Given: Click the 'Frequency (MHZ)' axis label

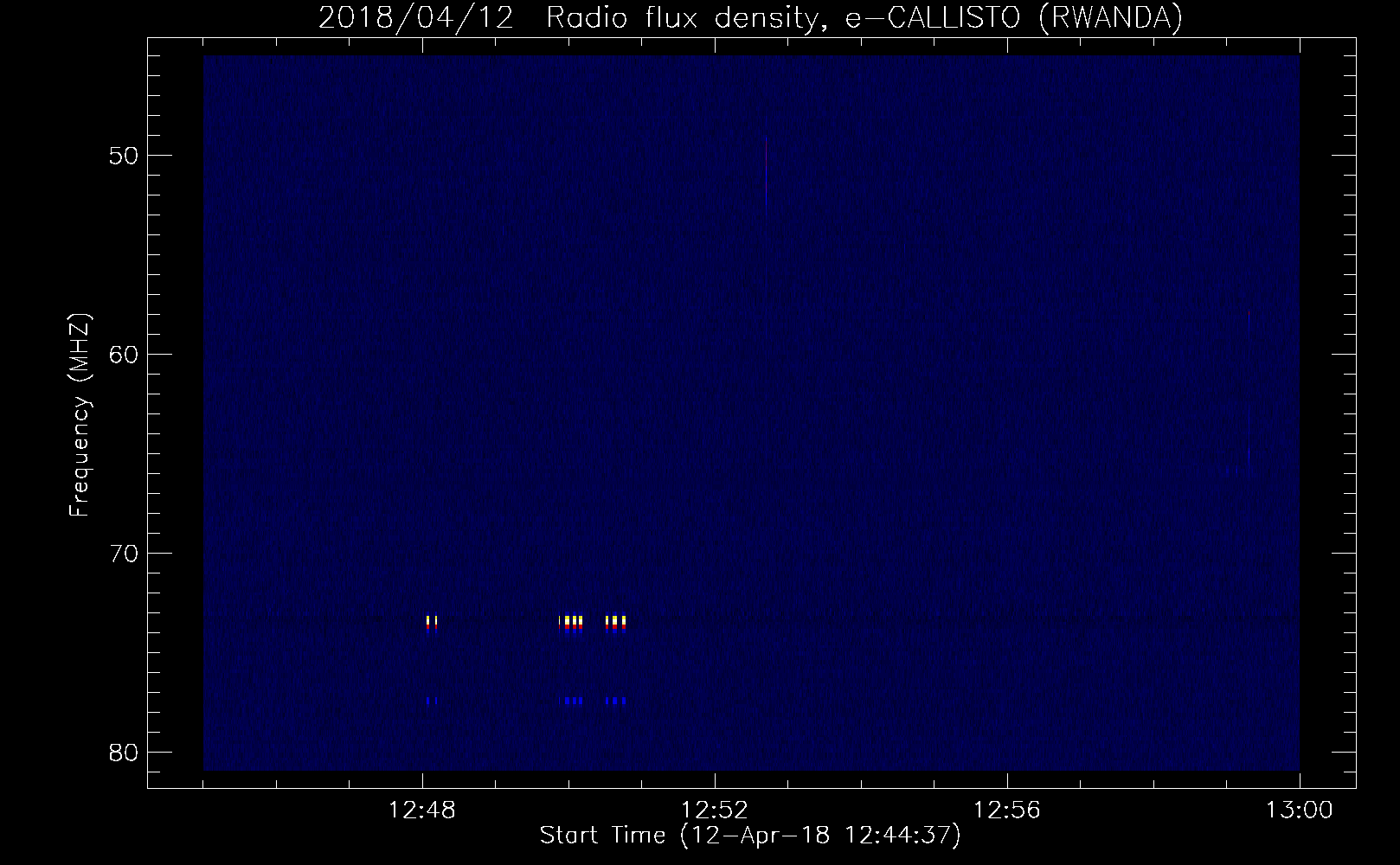Looking at the screenshot, I should (80, 415).
